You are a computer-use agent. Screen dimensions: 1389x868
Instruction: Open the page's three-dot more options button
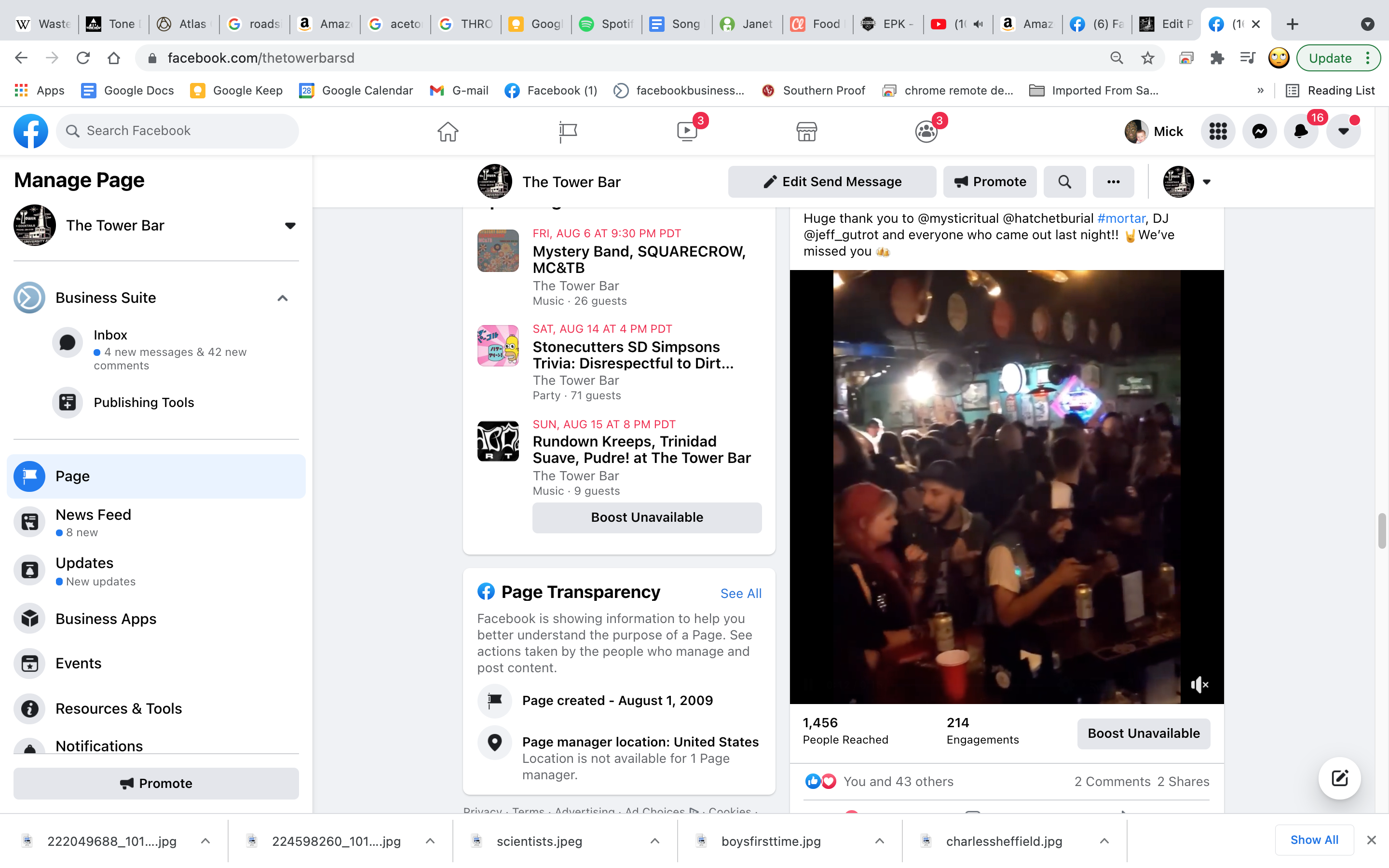(1113, 182)
